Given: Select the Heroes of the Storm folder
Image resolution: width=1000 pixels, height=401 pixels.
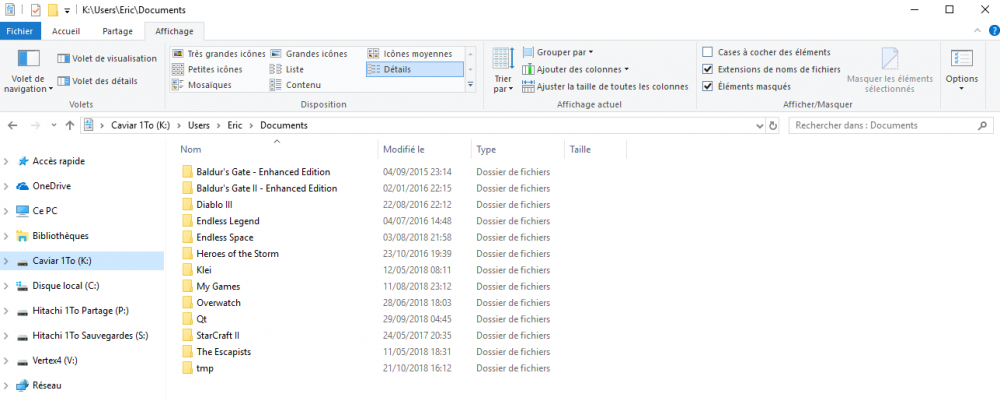Looking at the screenshot, I should click(x=237, y=254).
